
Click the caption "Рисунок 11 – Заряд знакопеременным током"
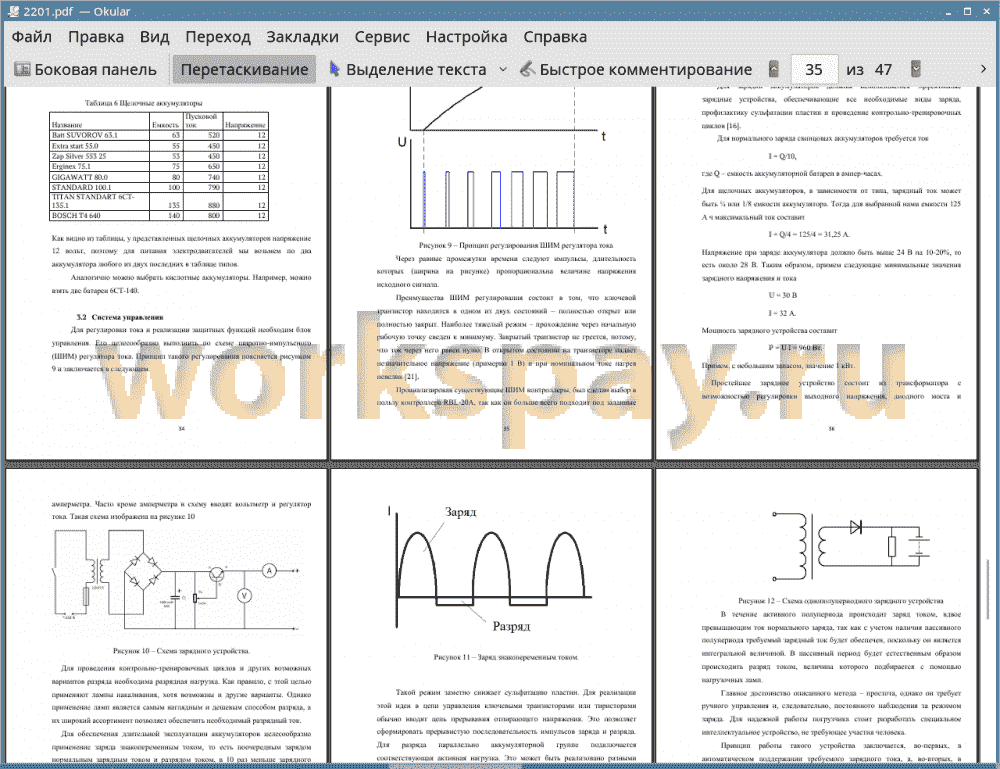506,657
